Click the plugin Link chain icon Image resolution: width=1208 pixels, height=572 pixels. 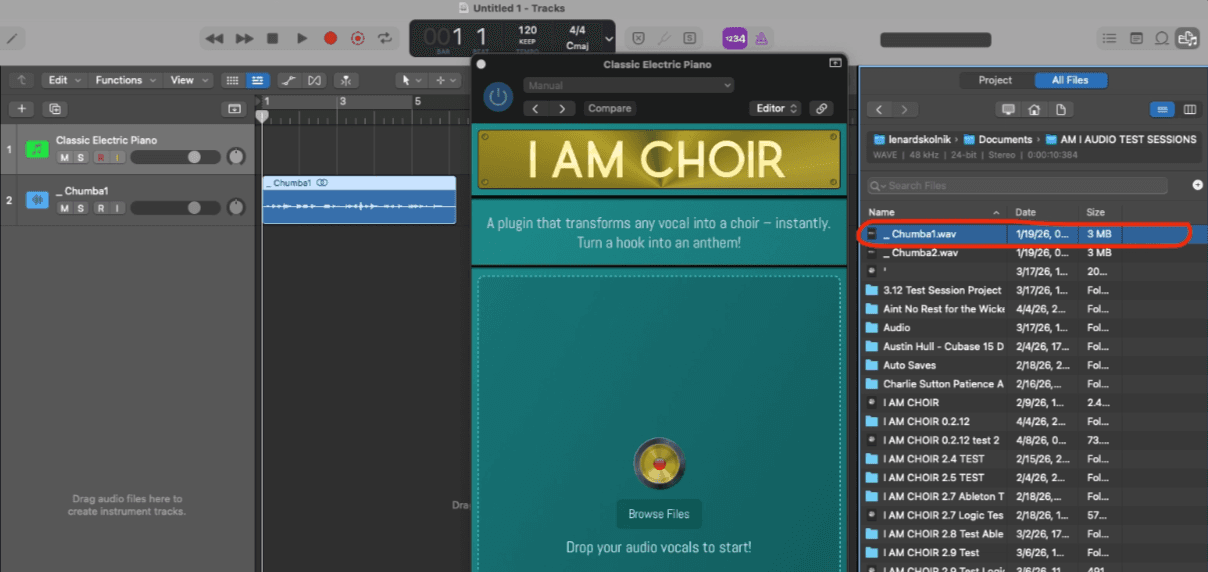(821, 108)
